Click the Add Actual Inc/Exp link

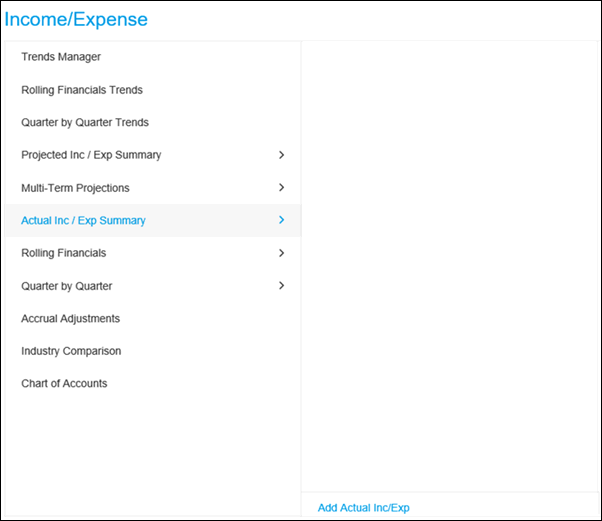pyautogui.click(x=364, y=508)
